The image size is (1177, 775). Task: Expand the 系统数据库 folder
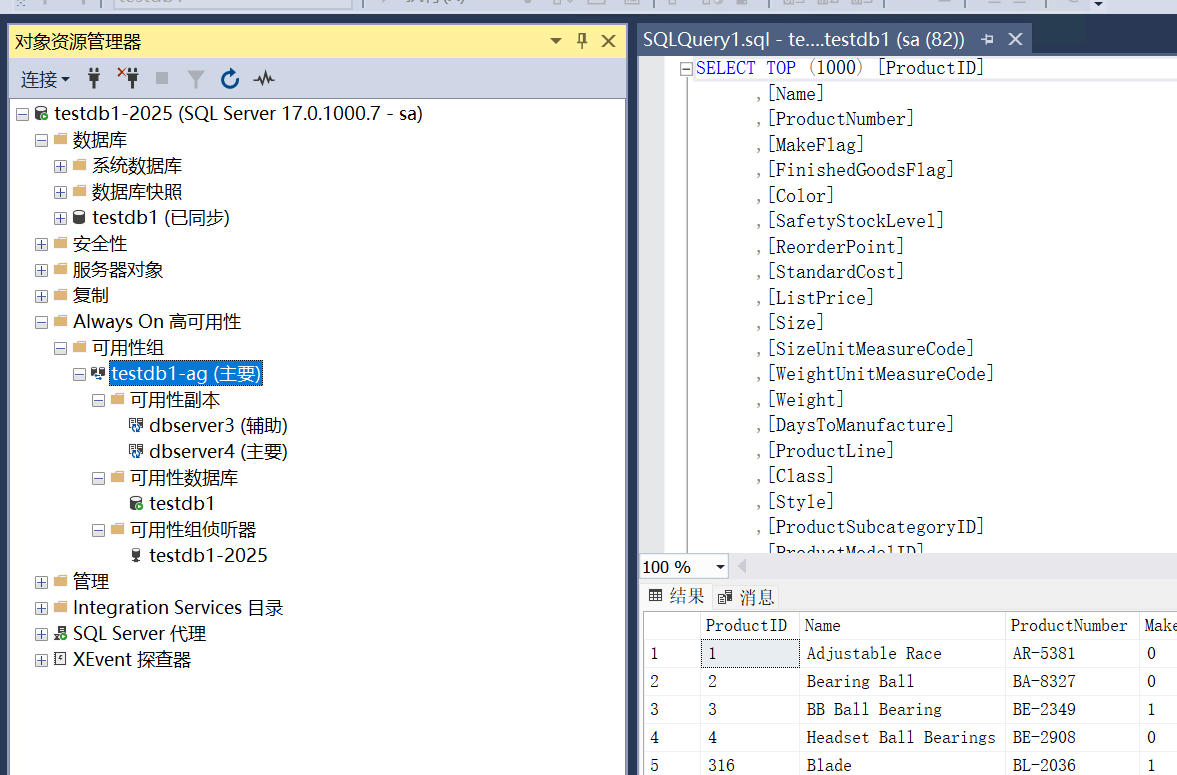60,166
